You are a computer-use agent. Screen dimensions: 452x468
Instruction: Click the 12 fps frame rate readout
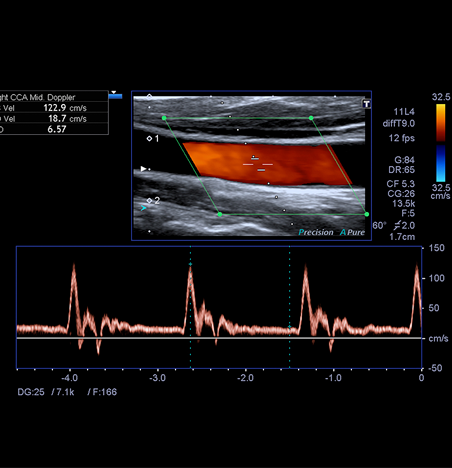[402, 138]
